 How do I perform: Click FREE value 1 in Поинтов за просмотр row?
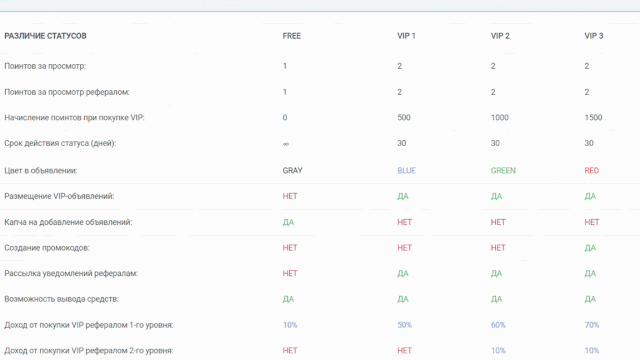click(285, 66)
